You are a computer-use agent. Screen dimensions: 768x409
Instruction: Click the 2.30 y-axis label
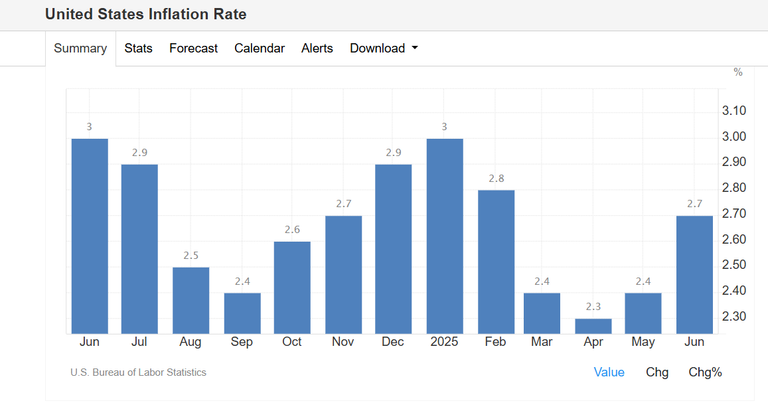734,316
